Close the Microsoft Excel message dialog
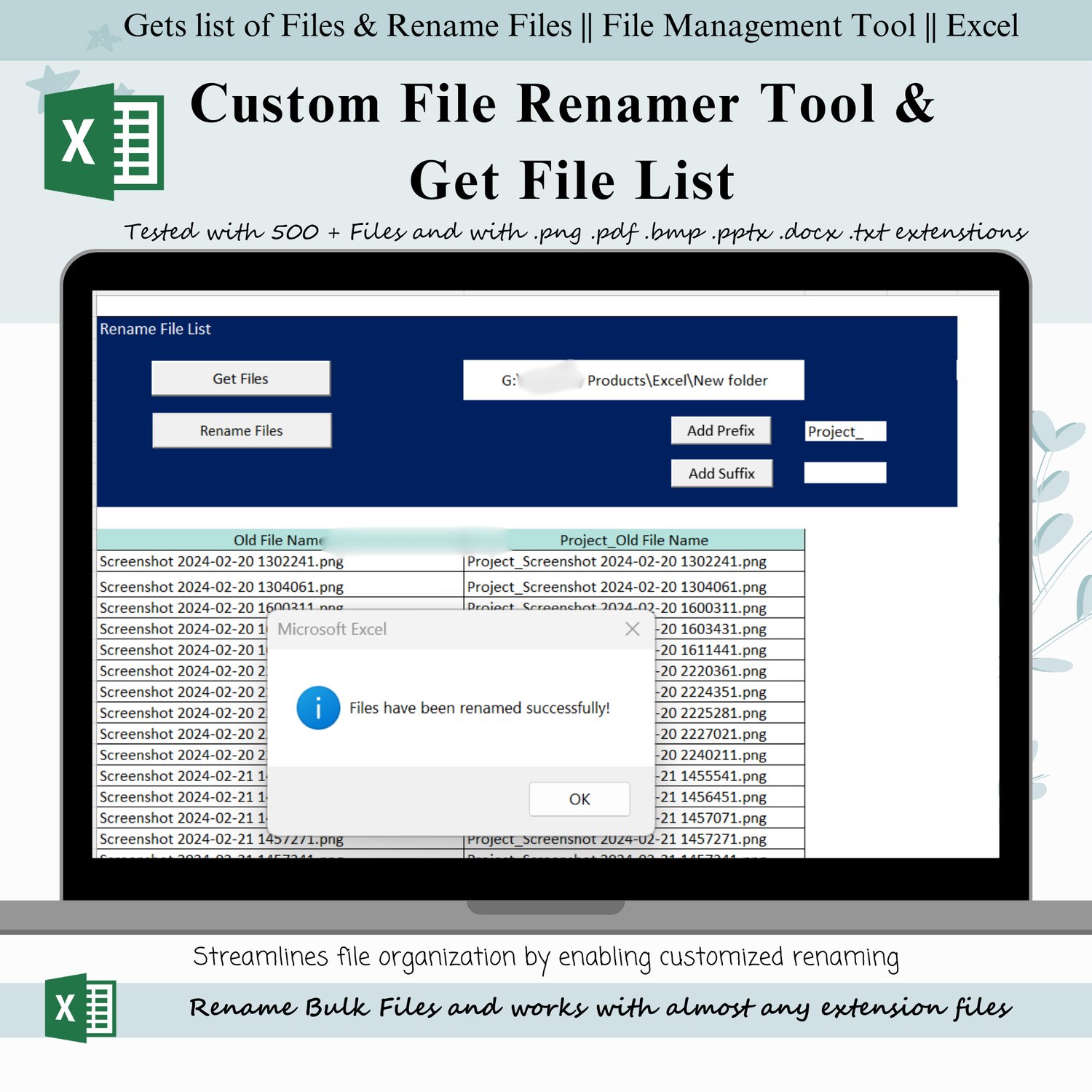The width and height of the screenshot is (1092, 1092). click(633, 629)
